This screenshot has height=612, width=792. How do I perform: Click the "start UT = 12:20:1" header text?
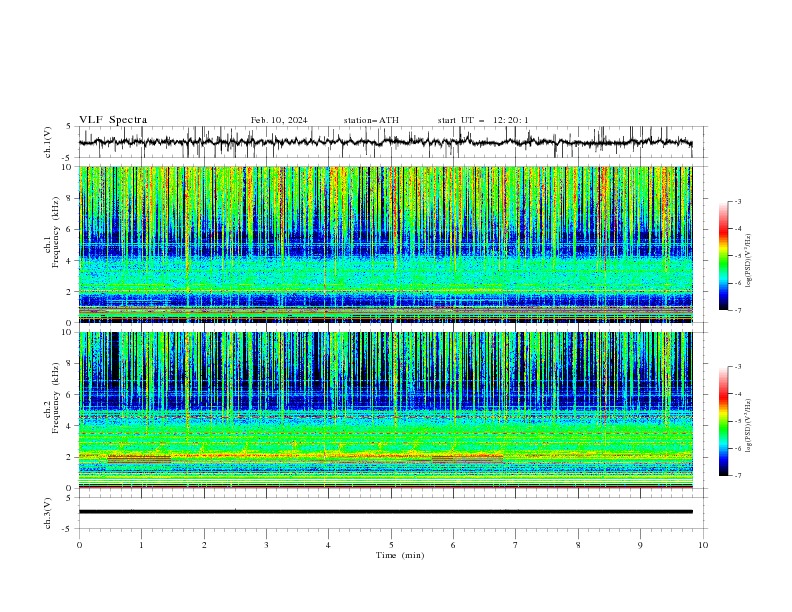point(483,120)
